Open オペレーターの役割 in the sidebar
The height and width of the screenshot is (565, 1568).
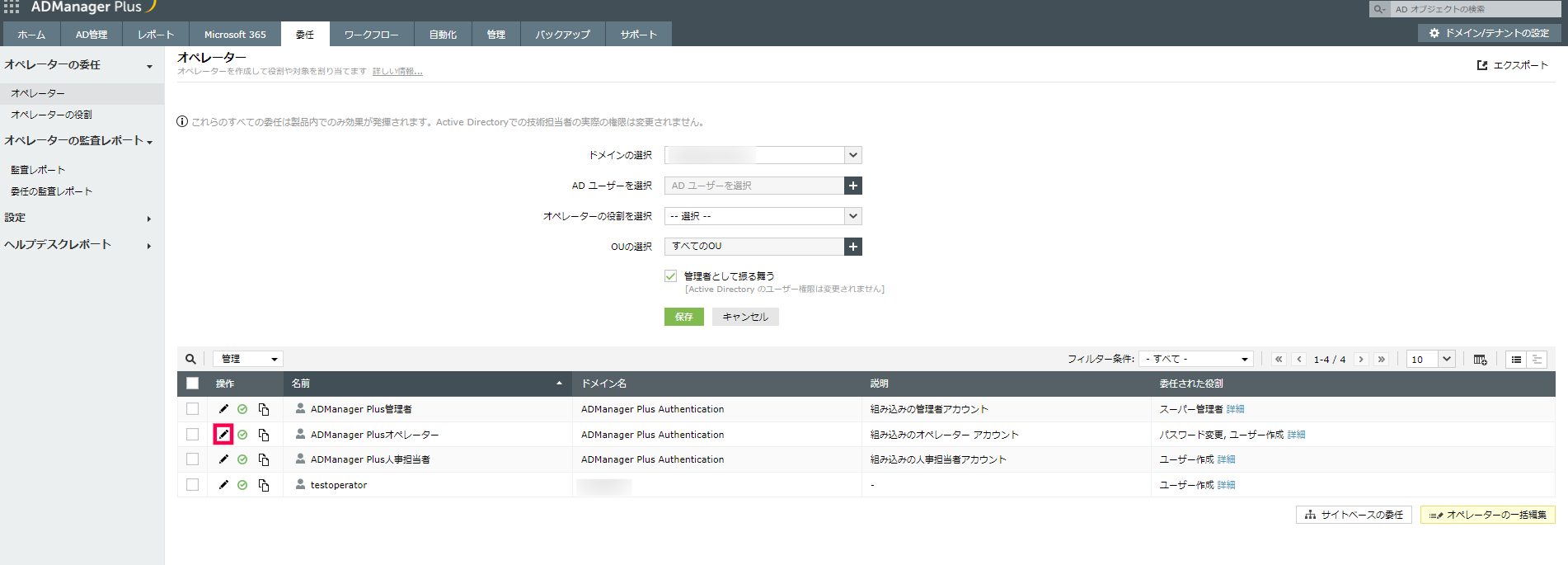[52, 115]
